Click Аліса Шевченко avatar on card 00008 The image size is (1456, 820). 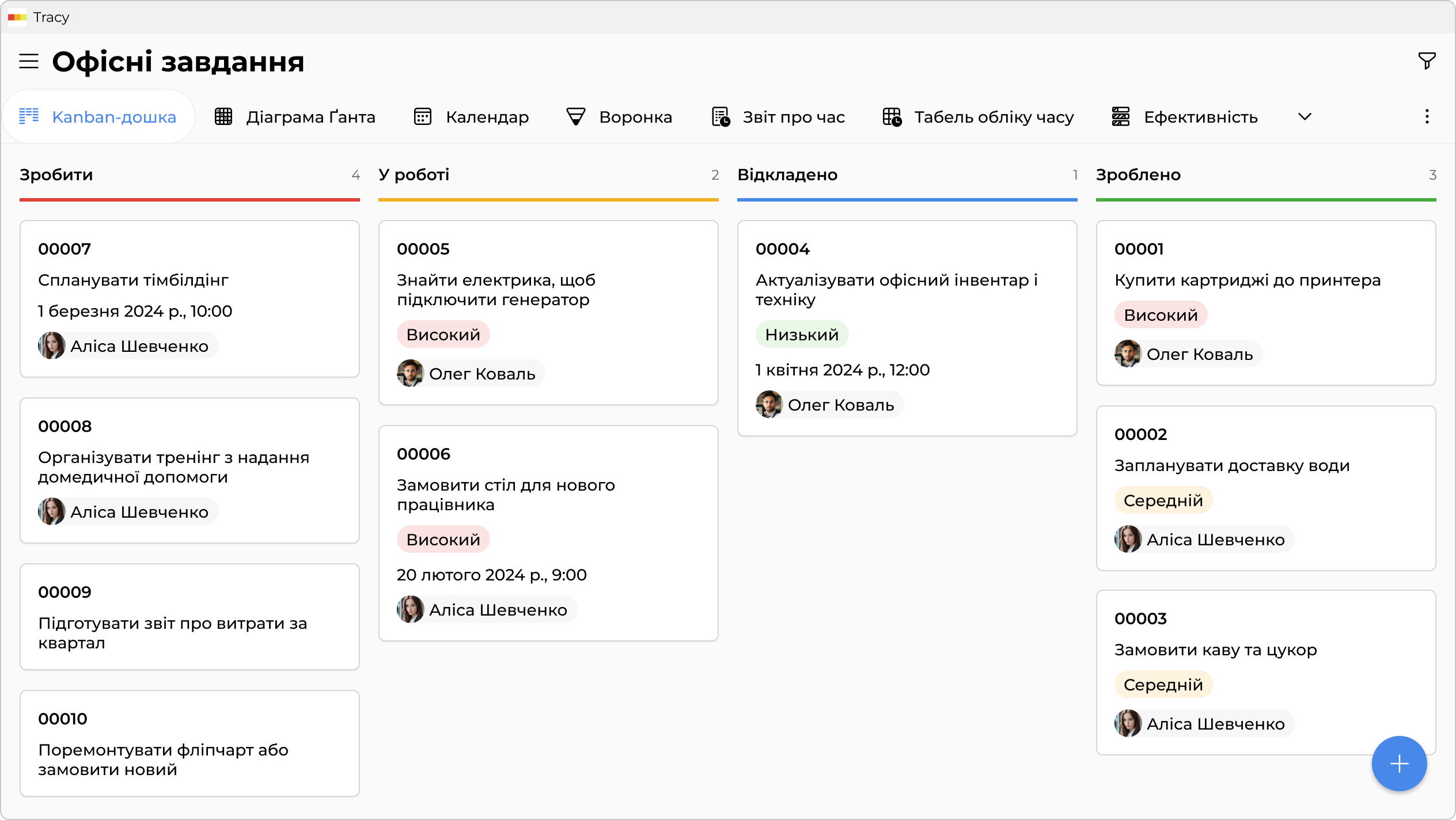52,512
